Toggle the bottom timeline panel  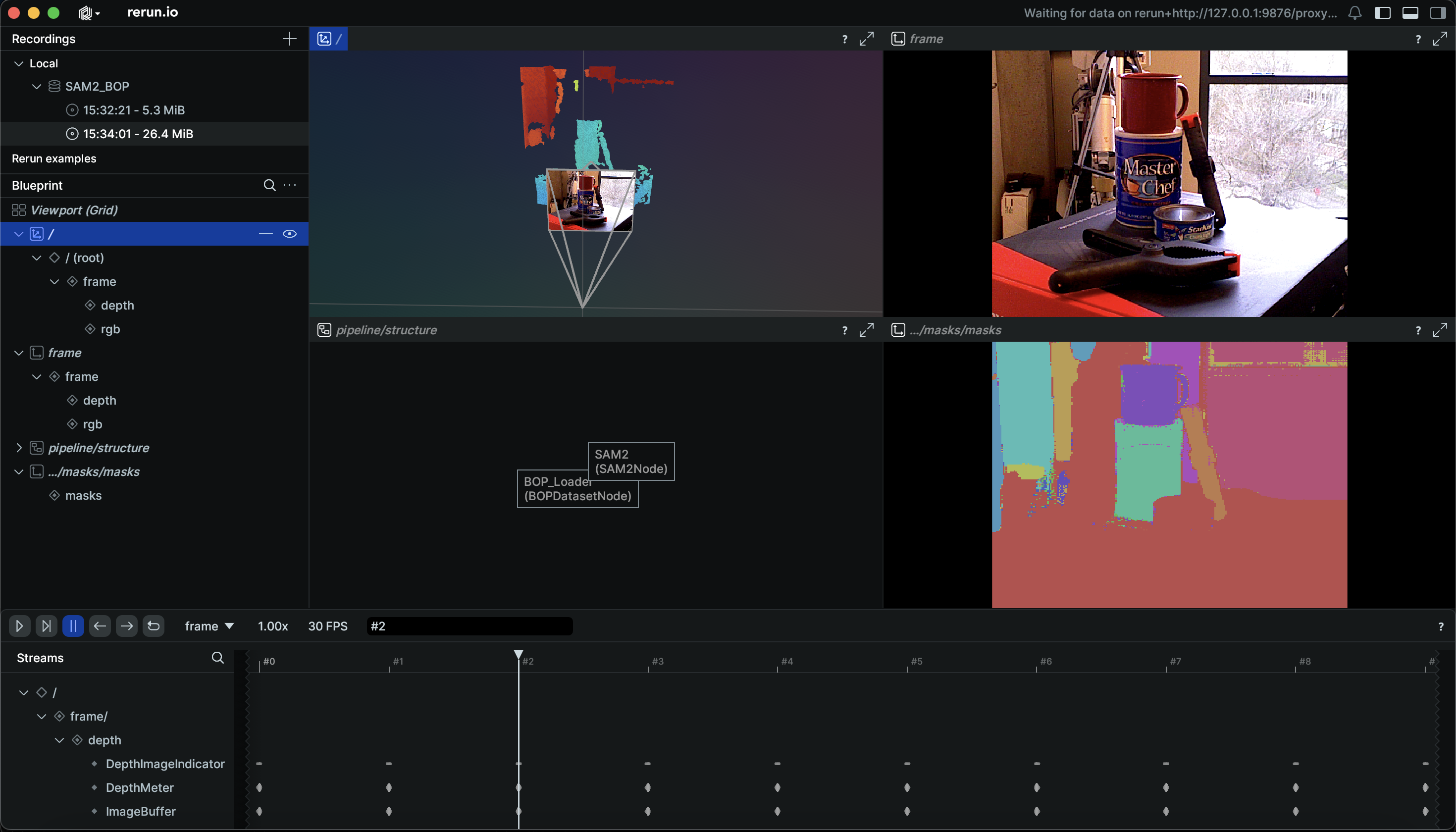[x=1410, y=12]
